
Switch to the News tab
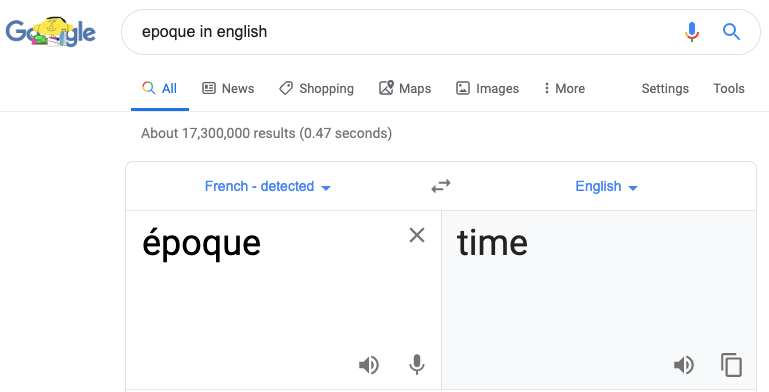click(229, 88)
